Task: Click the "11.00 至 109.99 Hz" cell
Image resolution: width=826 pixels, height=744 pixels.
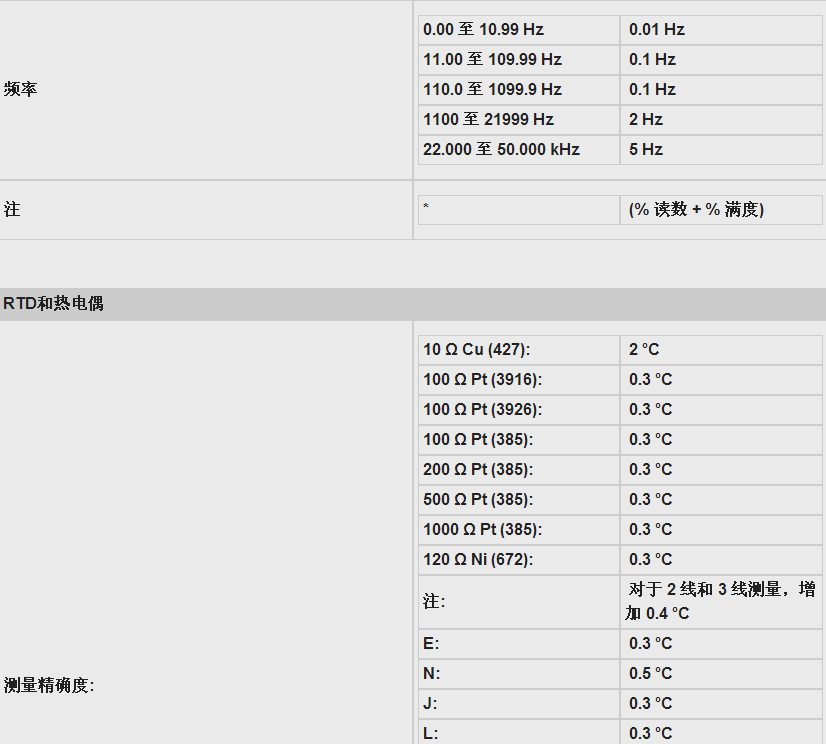Action: pos(492,60)
